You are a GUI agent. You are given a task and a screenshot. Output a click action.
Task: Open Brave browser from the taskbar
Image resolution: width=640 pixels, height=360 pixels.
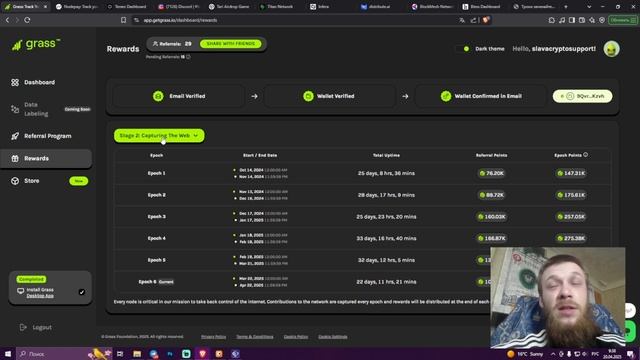202,354
